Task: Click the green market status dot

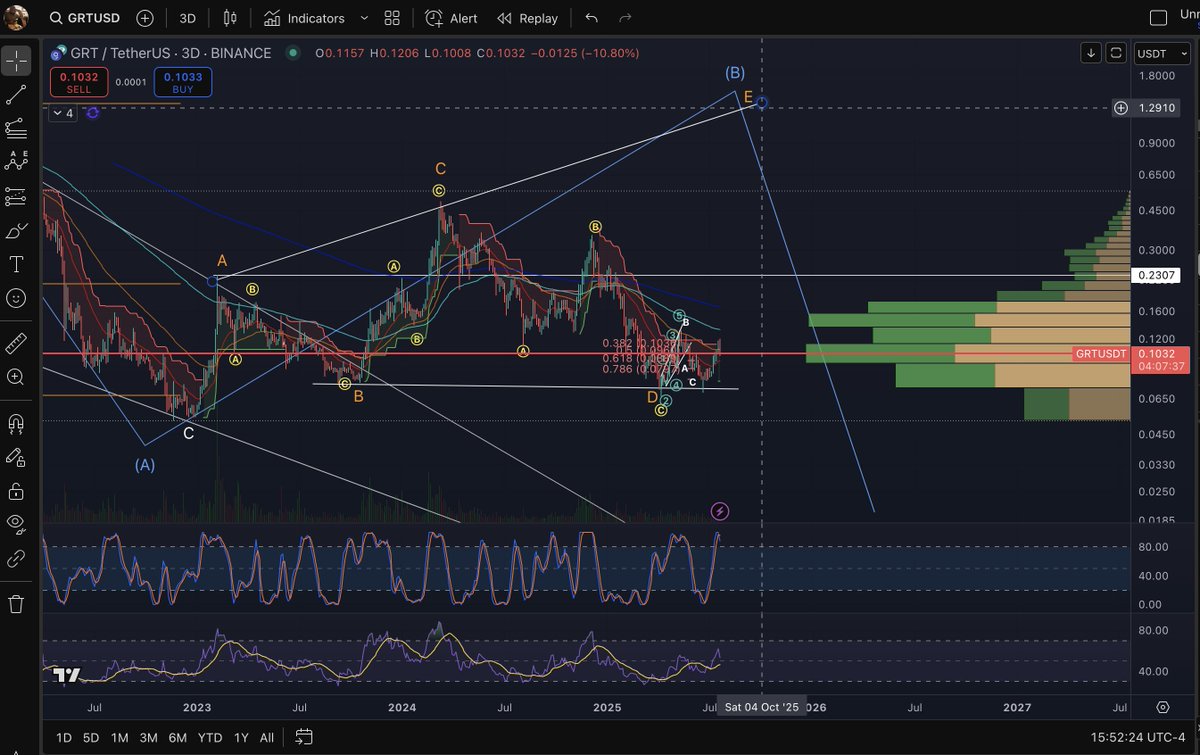Action: pyautogui.click(x=292, y=53)
